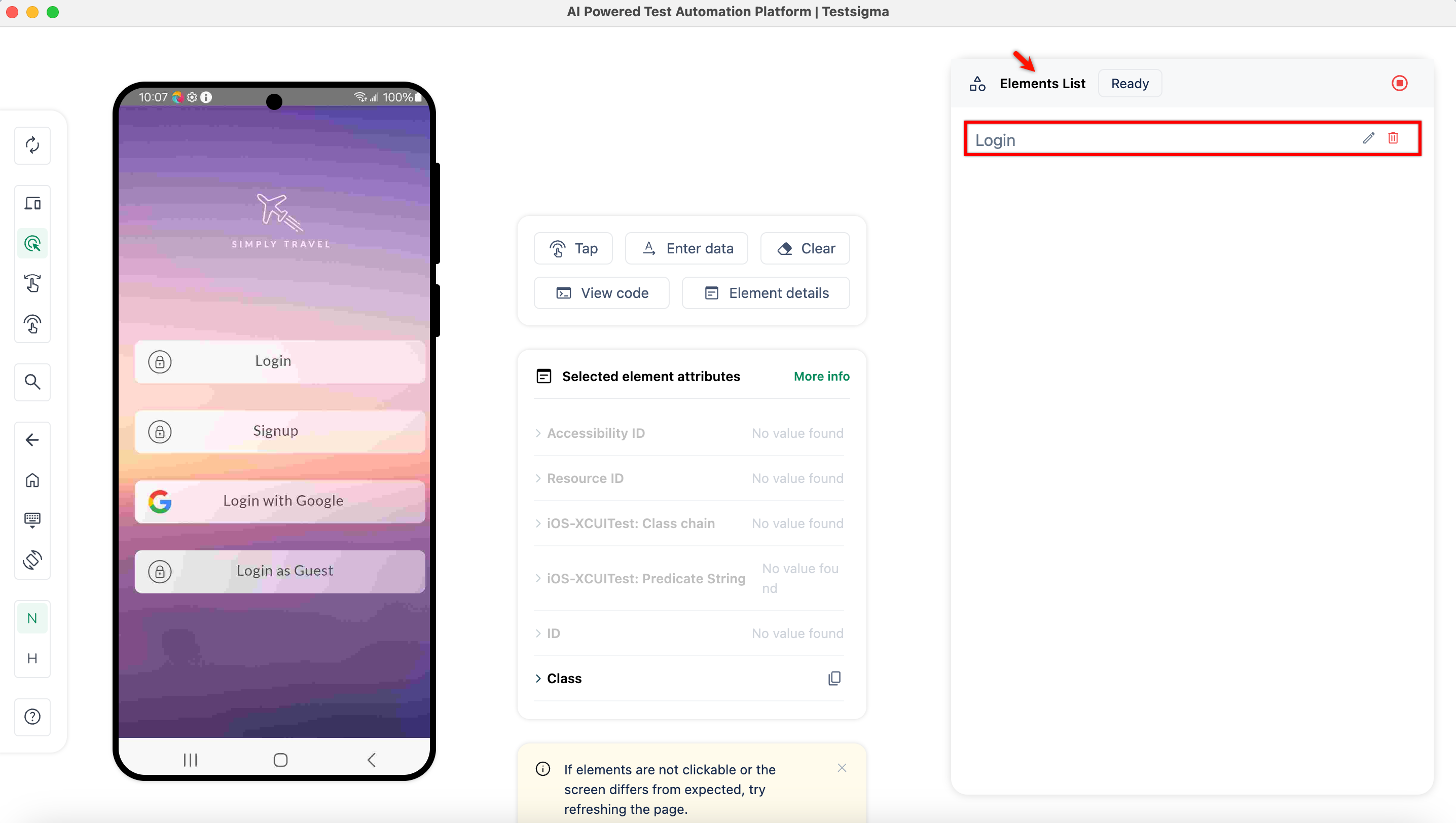Delete the Login element from list
The image size is (1456, 823).
(x=1393, y=138)
